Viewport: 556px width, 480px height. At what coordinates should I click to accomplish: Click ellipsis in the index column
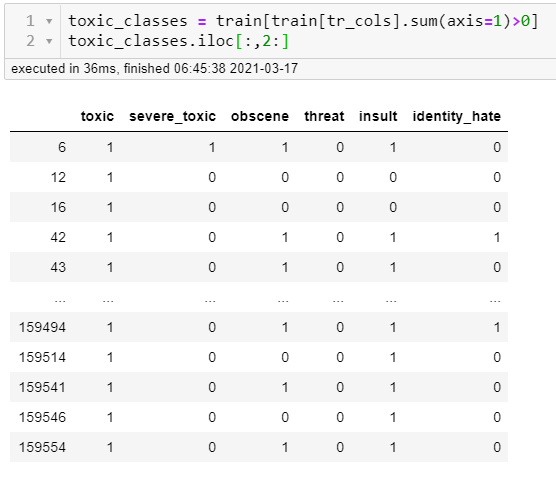[60, 301]
